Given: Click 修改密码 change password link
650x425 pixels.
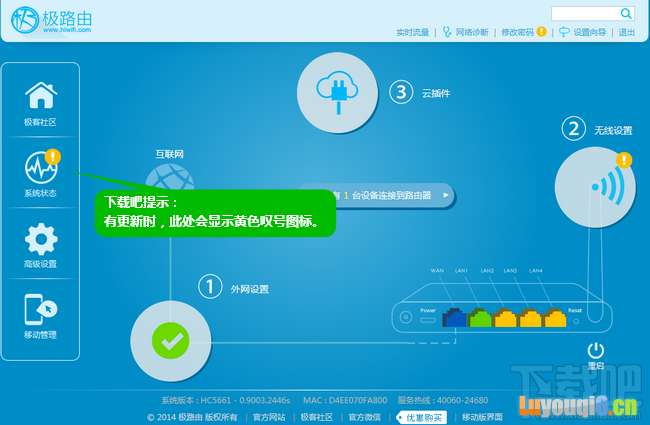Looking at the screenshot, I should pos(517,33).
